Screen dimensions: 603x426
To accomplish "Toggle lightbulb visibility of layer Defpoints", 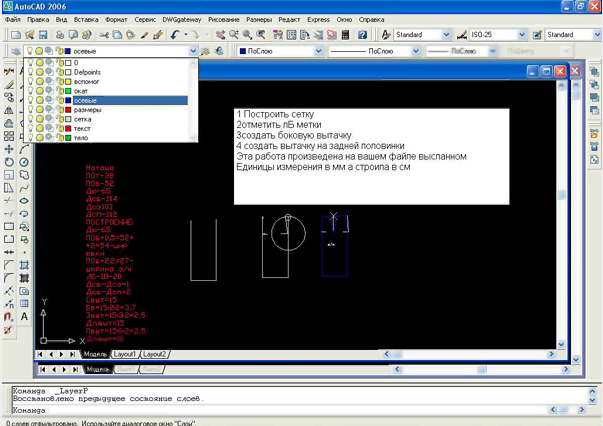I will [x=30, y=73].
